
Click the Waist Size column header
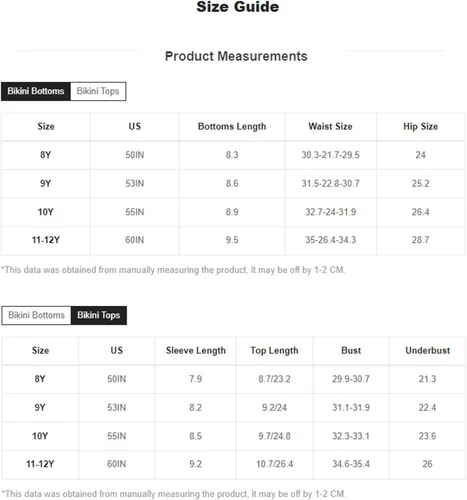coord(330,127)
